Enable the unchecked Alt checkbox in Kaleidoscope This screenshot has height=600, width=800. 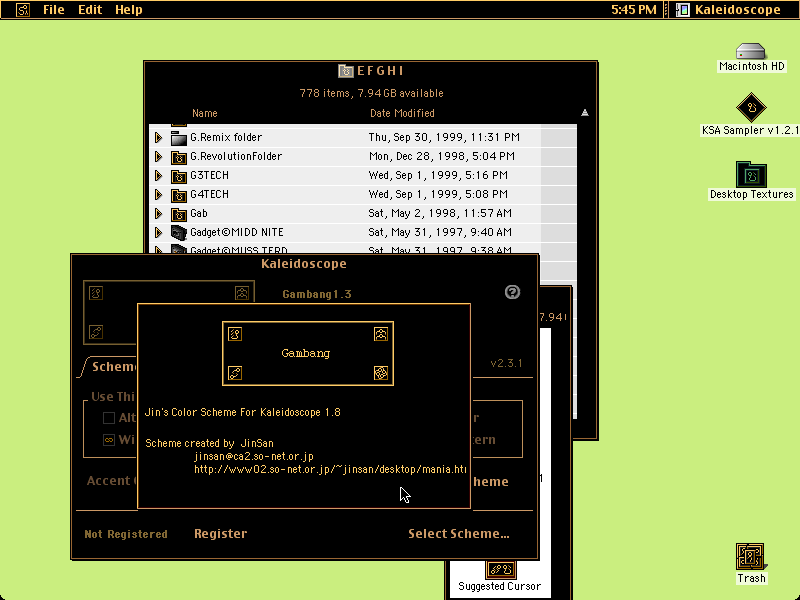pyautogui.click(x=109, y=418)
